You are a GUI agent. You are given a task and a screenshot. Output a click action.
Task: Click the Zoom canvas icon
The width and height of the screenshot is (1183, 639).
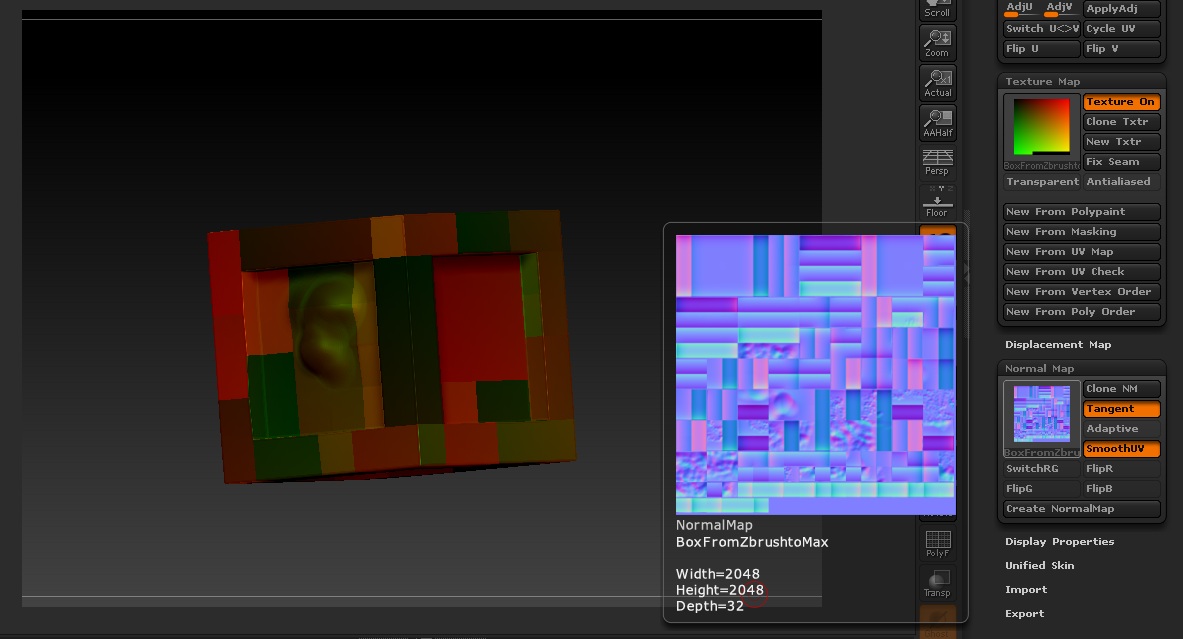938,43
